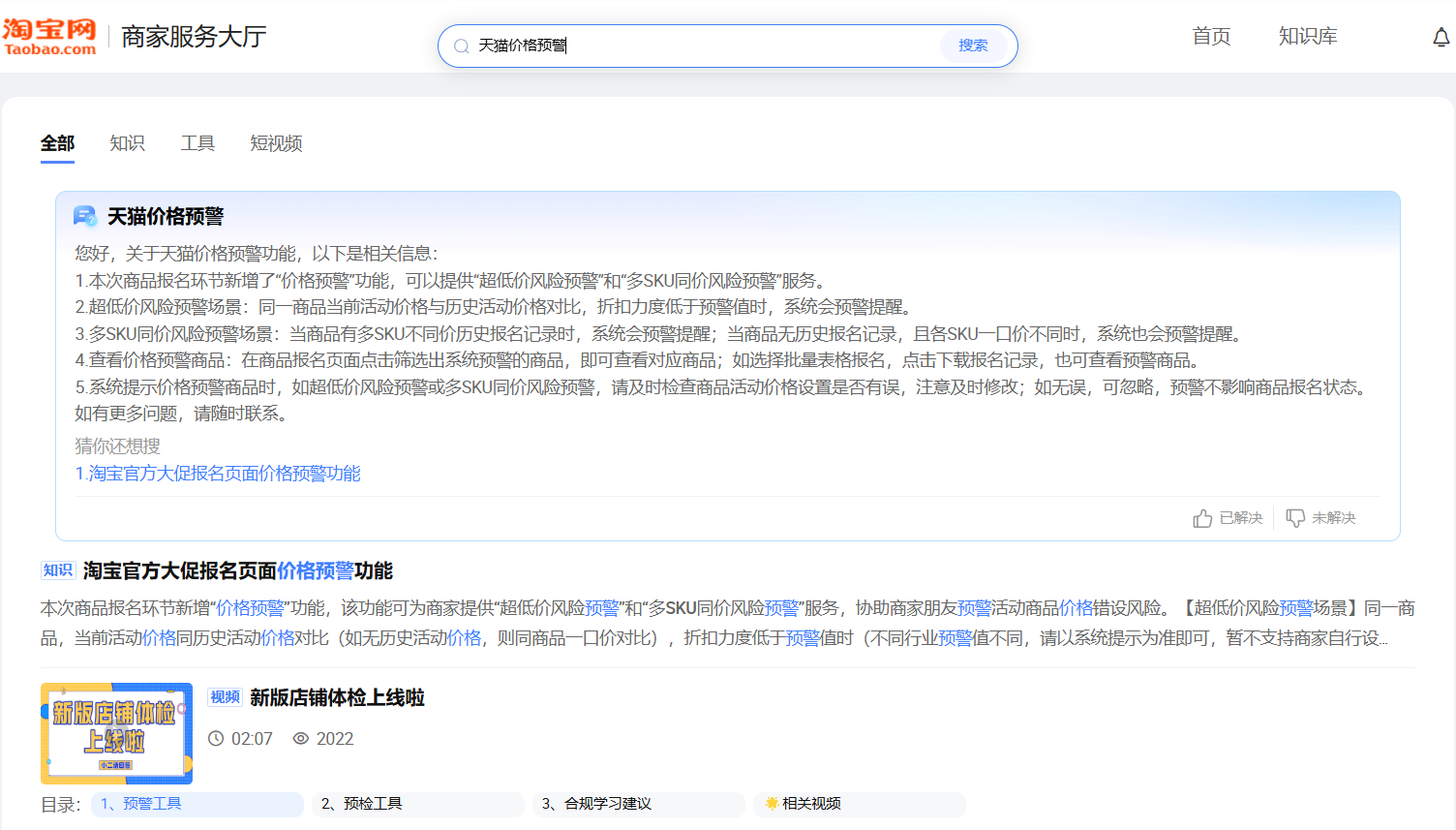Click the 知识 tag badge
This screenshot has width=1456, height=830.
click(58, 570)
